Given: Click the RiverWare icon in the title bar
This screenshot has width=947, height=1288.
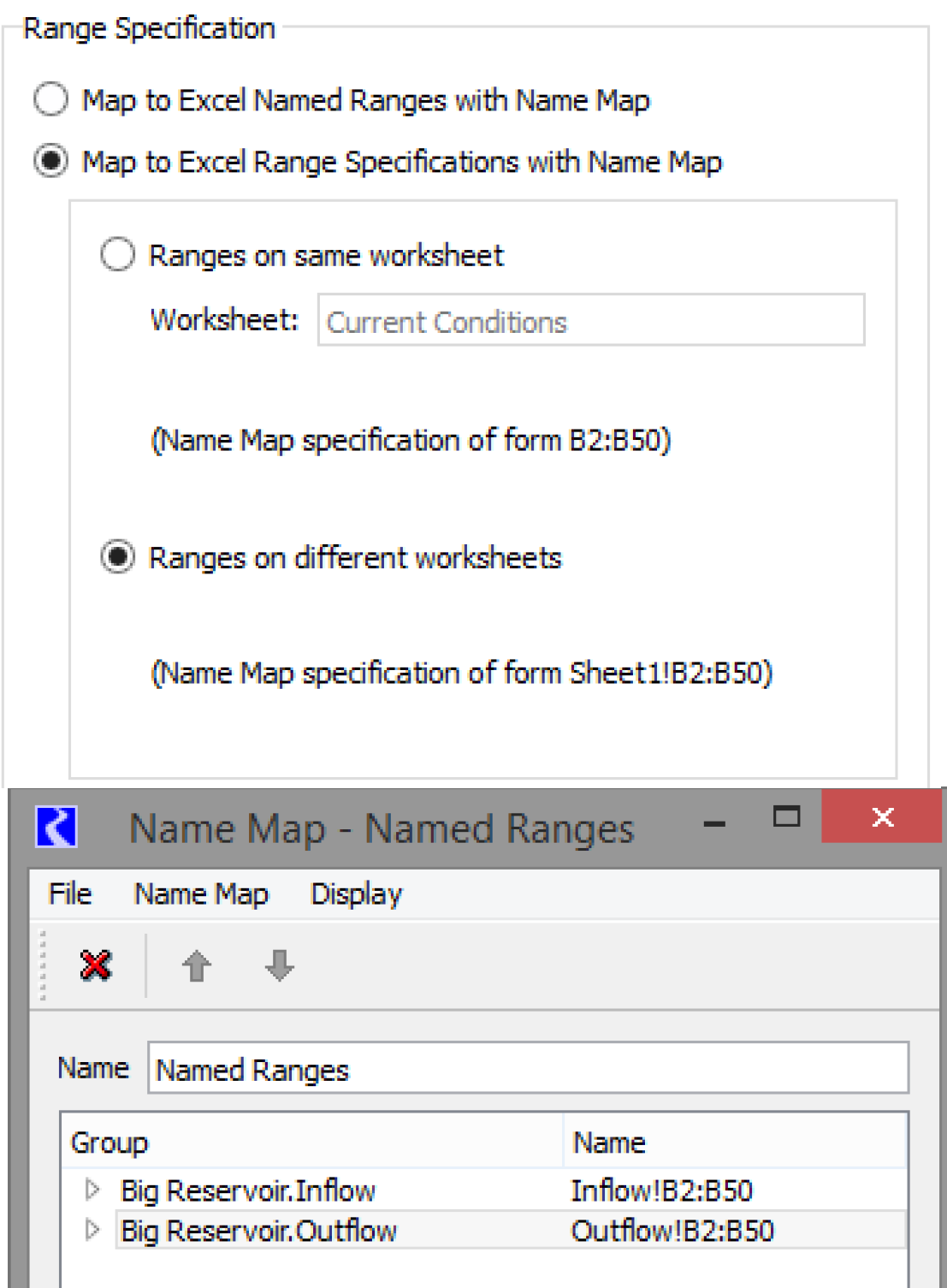Looking at the screenshot, I should pyautogui.click(x=56, y=828).
